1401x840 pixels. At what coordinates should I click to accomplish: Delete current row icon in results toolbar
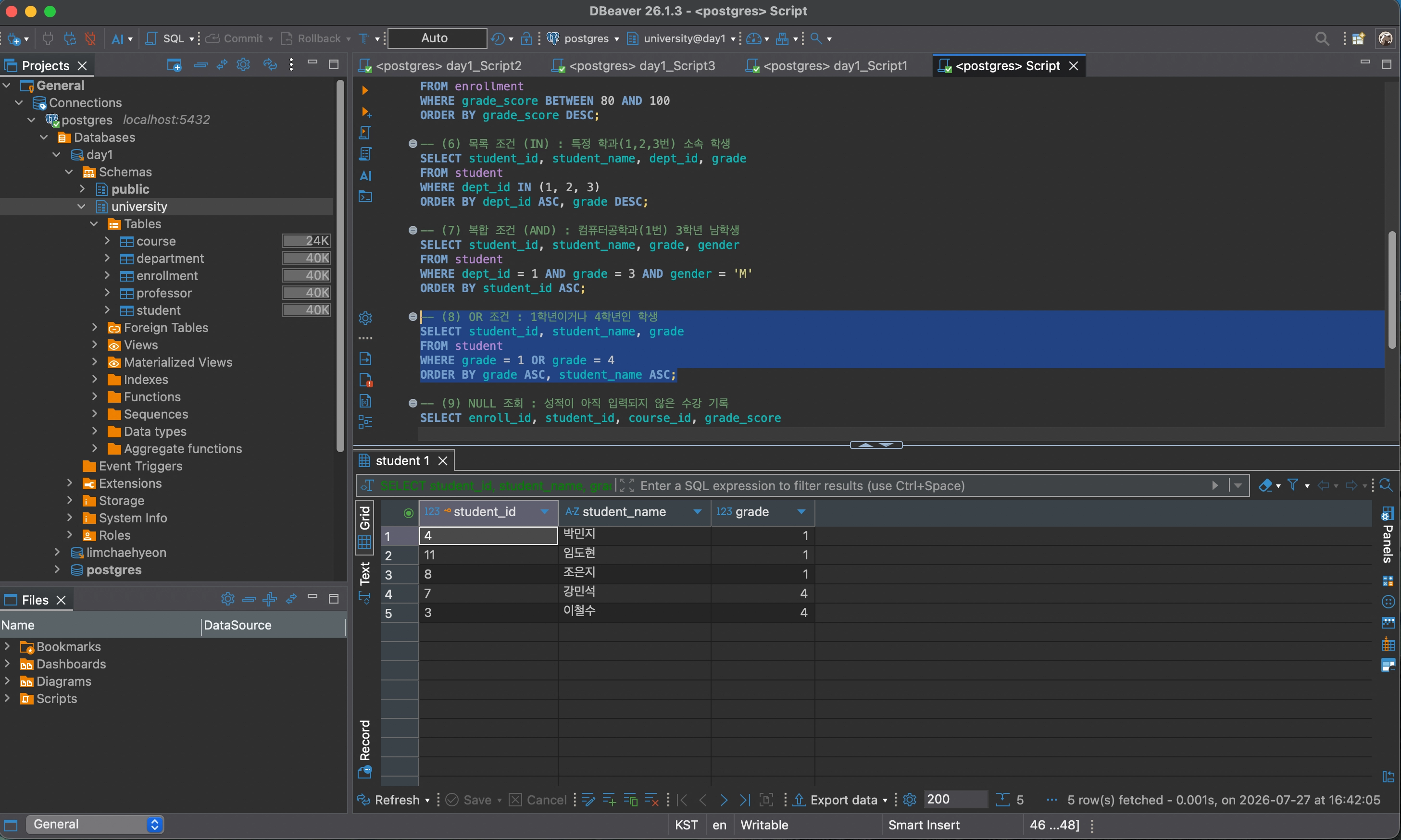[x=651, y=800]
